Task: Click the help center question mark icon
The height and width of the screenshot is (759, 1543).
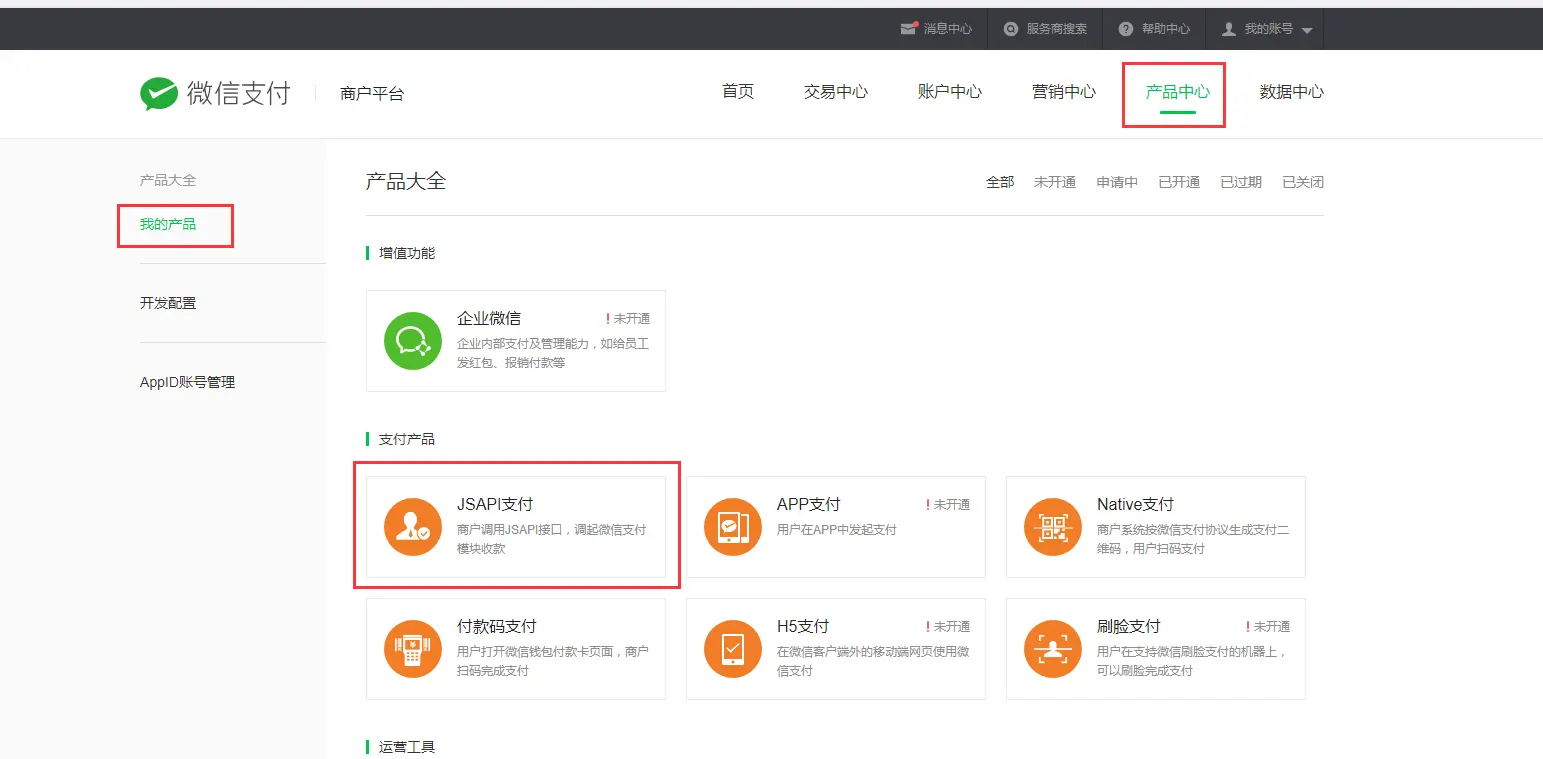Action: click(x=1126, y=29)
